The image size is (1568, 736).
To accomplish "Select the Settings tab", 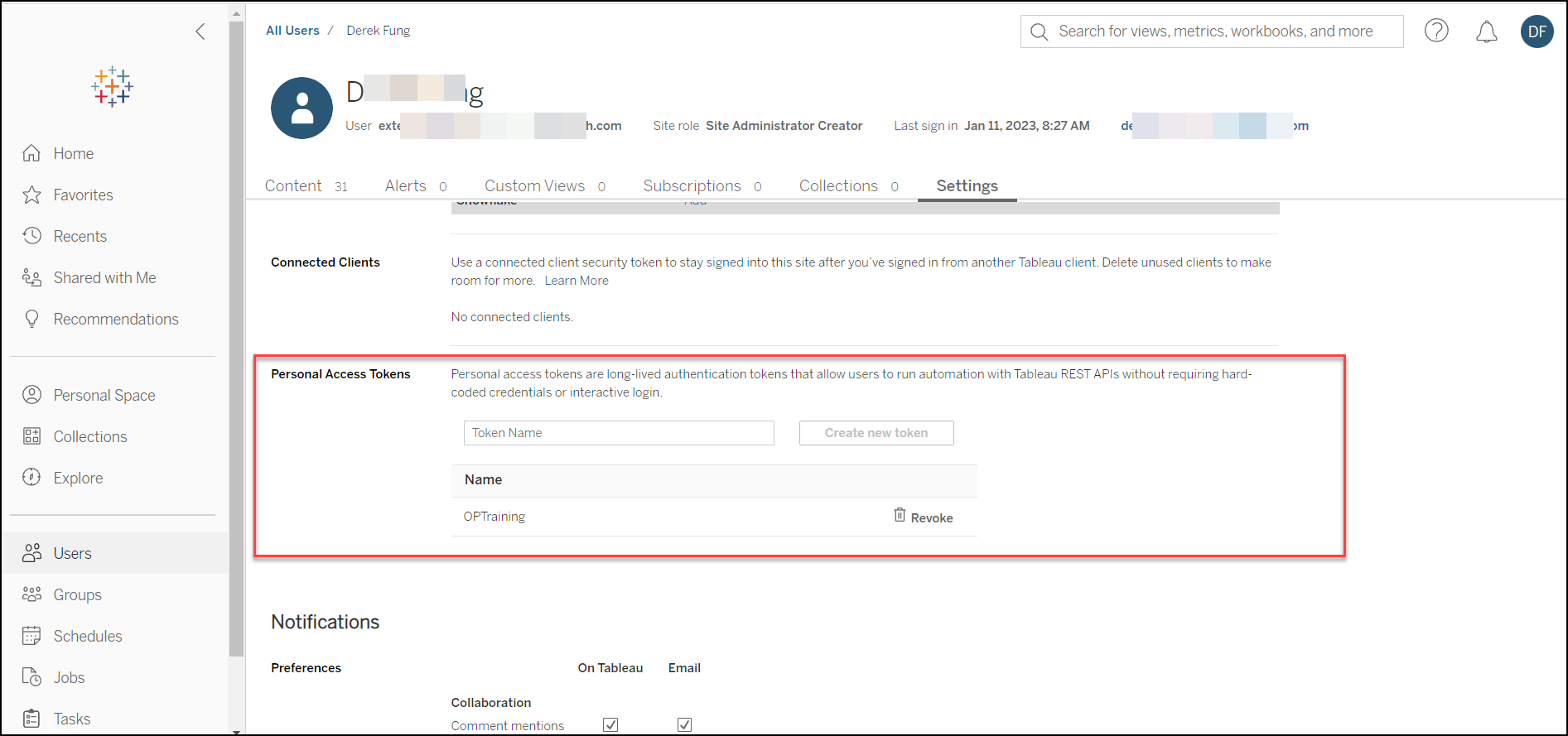I will [967, 186].
